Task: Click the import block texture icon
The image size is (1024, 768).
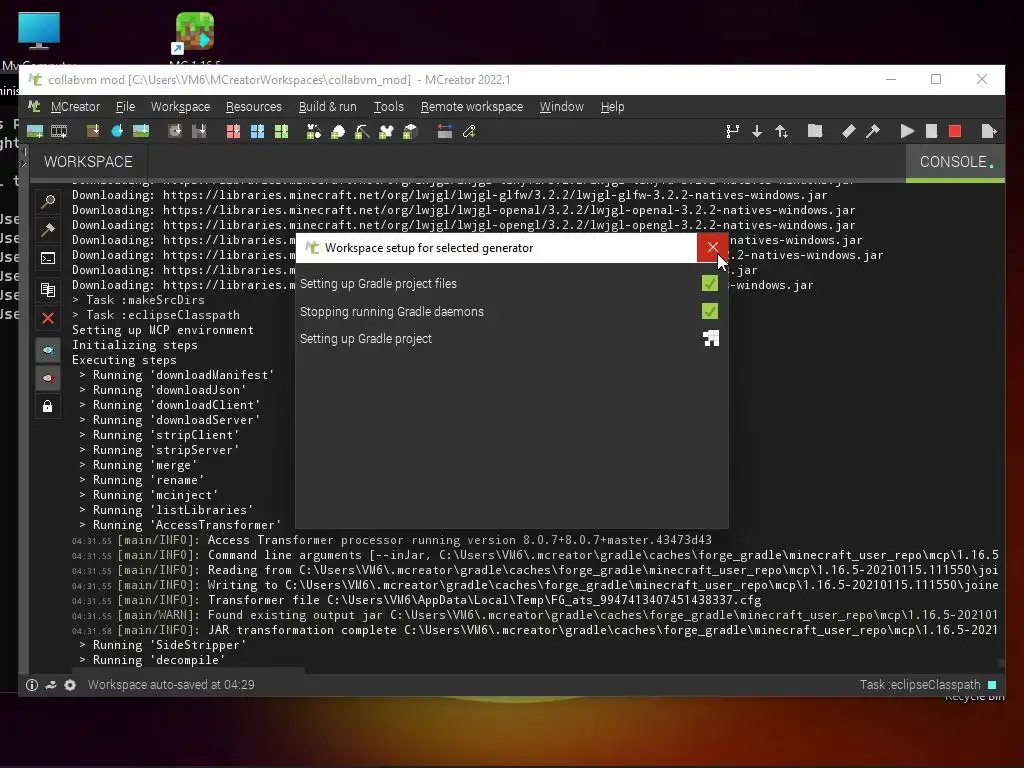Action: (93, 132)
